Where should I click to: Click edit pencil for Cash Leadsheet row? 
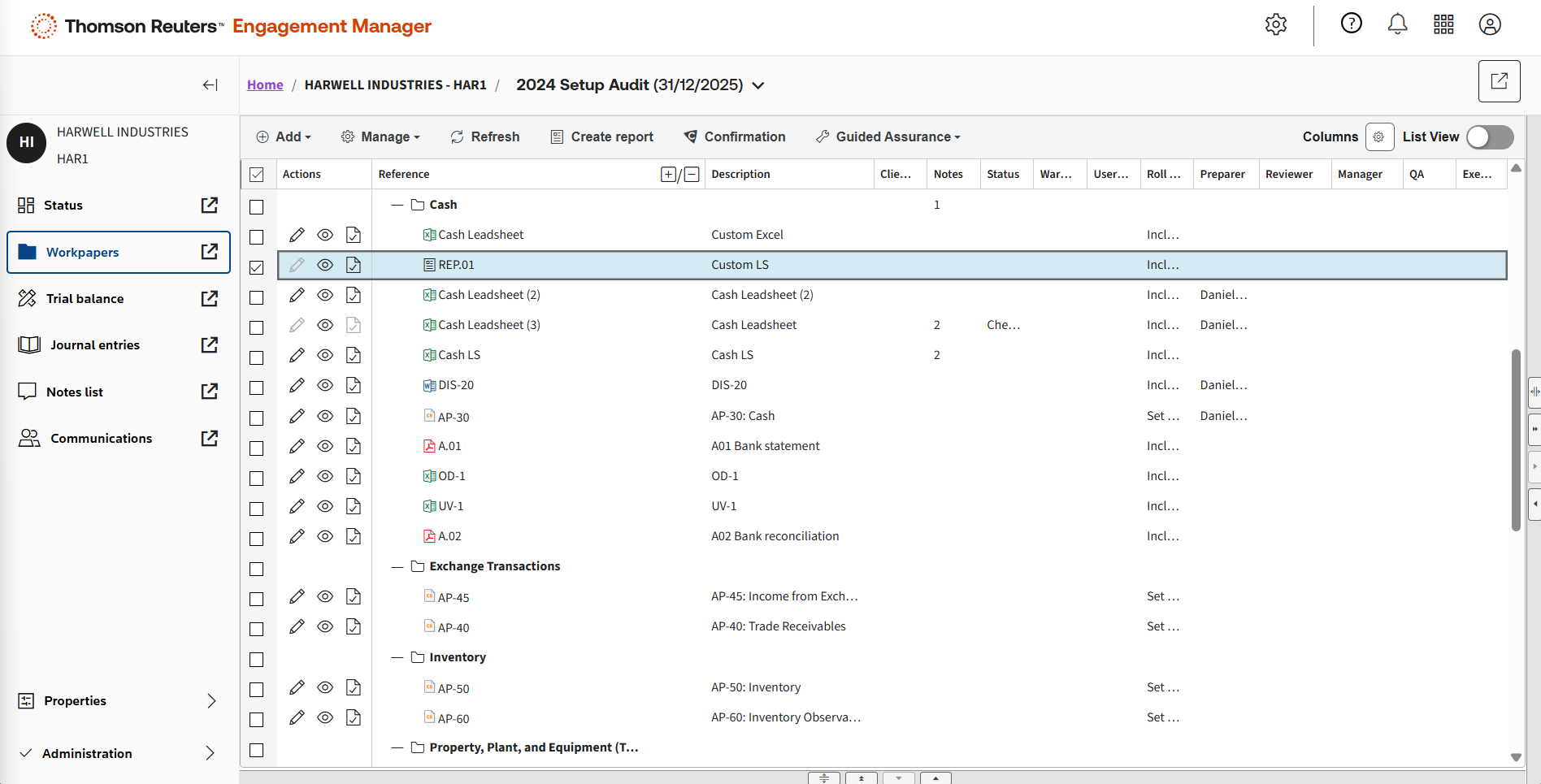point(297,235)
